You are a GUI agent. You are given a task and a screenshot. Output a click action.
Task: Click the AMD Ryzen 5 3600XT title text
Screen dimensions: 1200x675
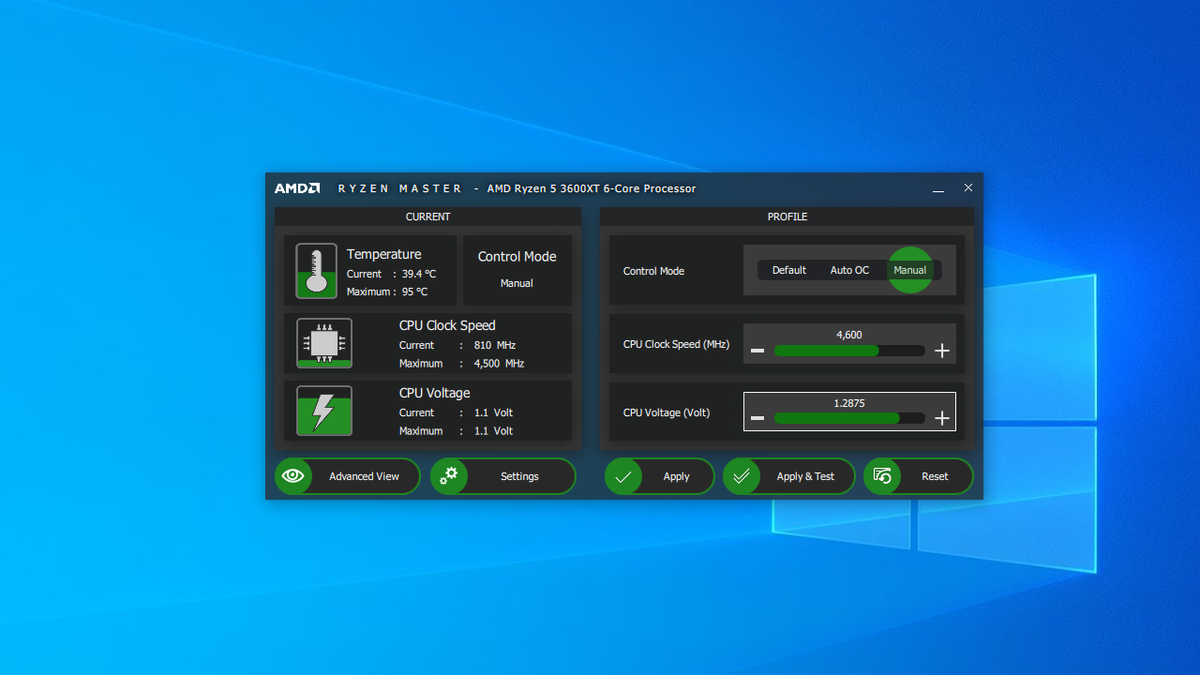(x=591, y=188)
